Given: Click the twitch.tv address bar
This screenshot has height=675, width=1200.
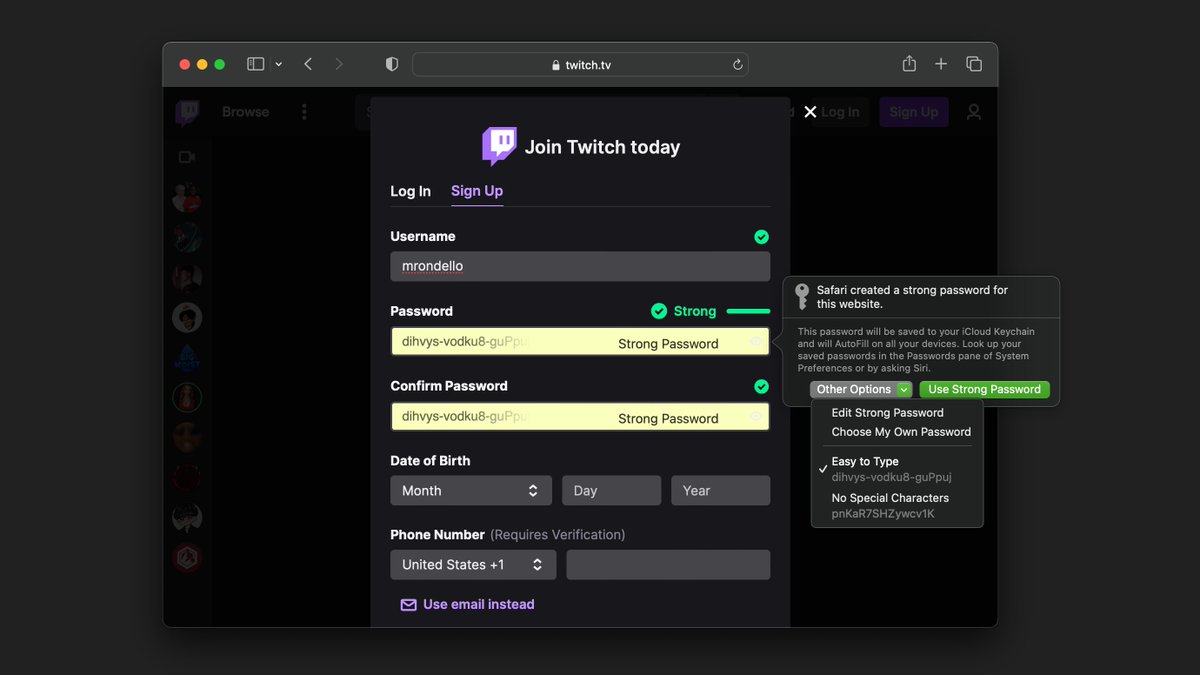Looking at the screenshot, I should pos(580,65).
